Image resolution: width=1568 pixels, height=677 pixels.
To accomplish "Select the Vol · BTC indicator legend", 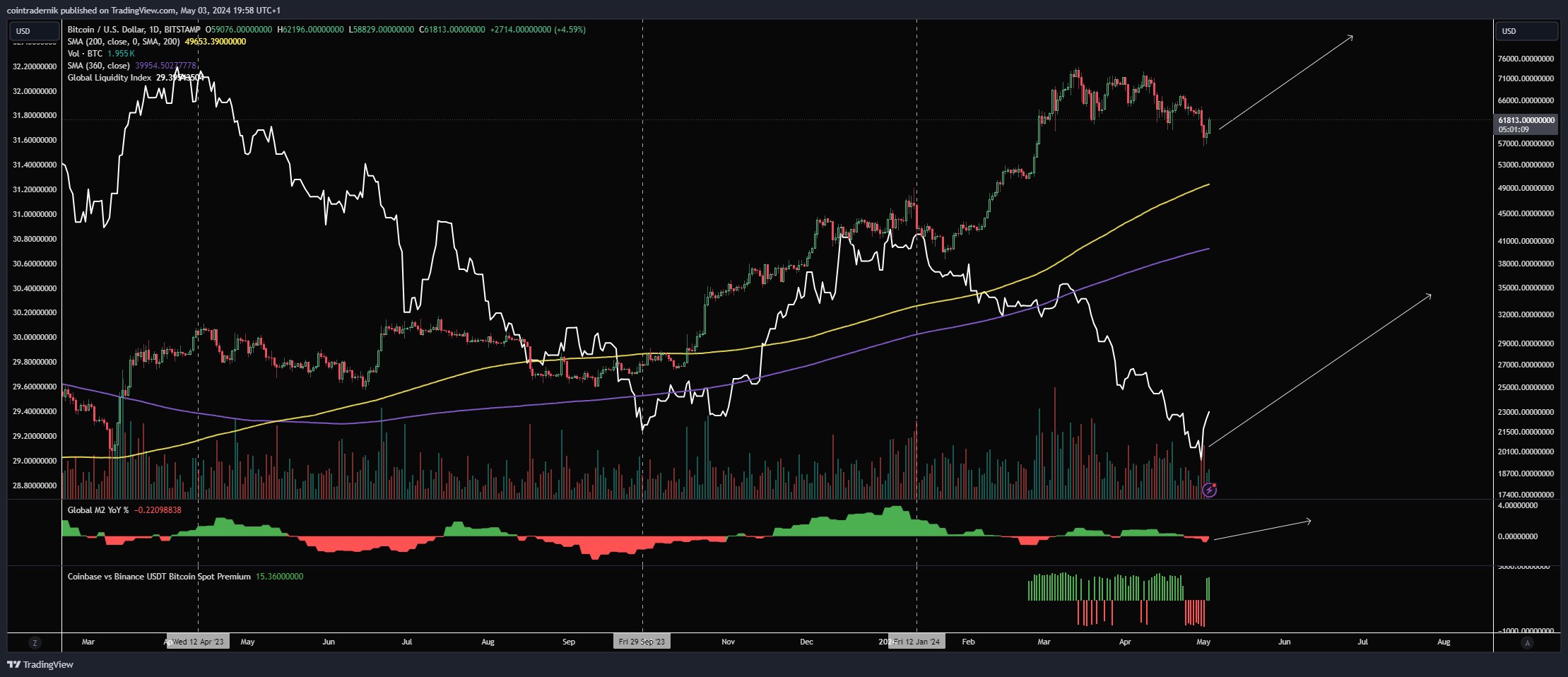I will [x=85, y=54].
